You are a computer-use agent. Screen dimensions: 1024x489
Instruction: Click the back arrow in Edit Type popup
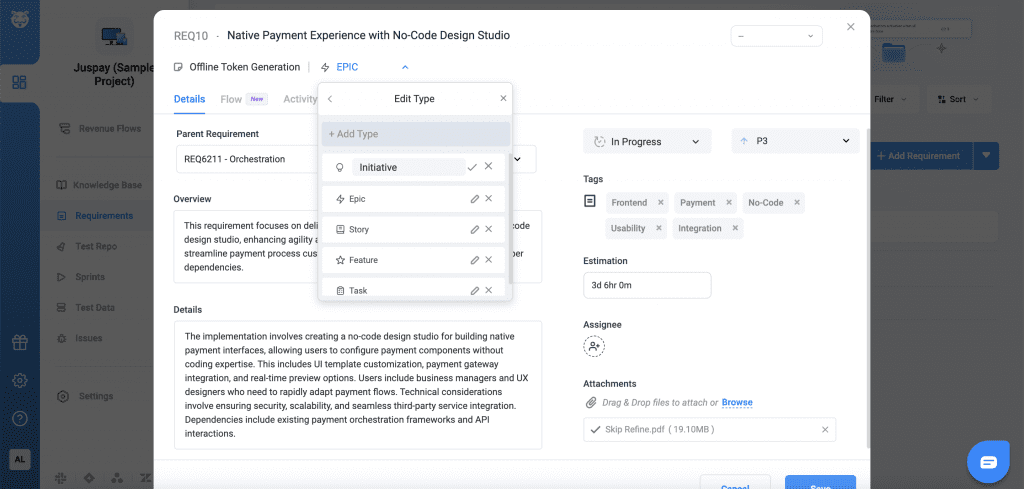pyautogui.click(x=330, y=99)
